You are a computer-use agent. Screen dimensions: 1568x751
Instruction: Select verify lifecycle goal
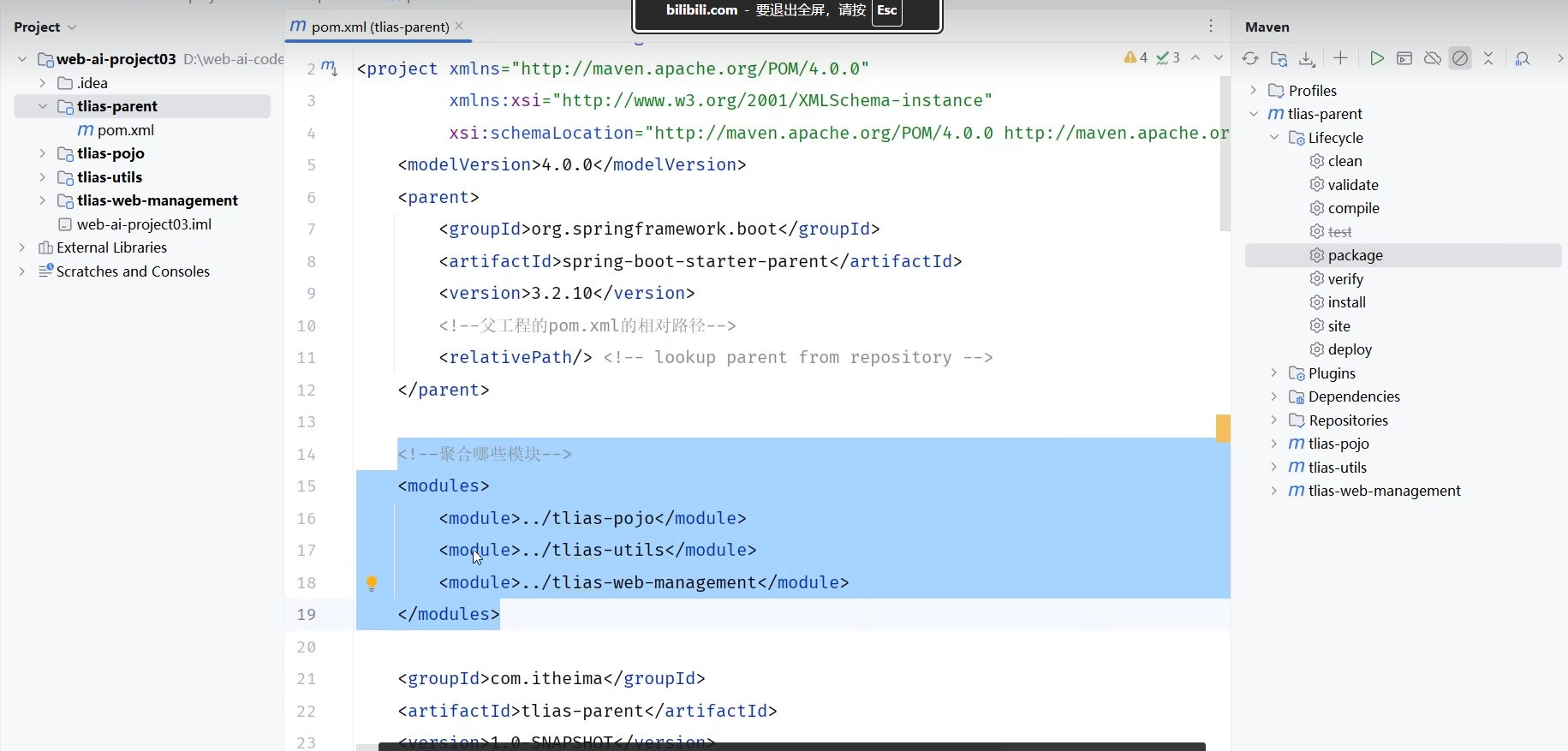coord(1337,279)
